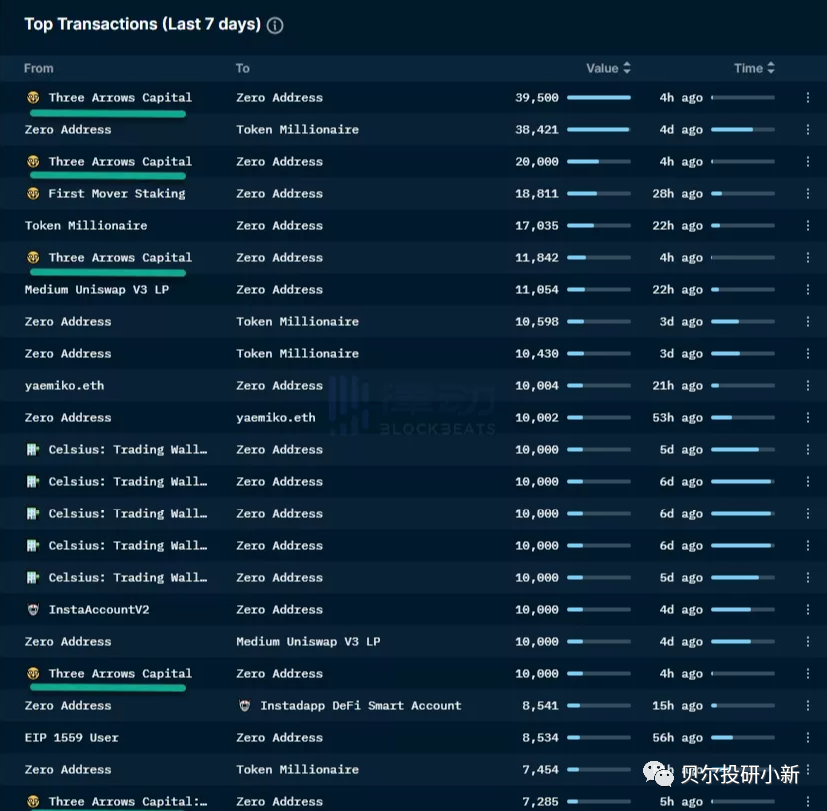Click First Mover Staking avatar icon
The width and height of the screenshot is (827, 811).
click(33, 194)
